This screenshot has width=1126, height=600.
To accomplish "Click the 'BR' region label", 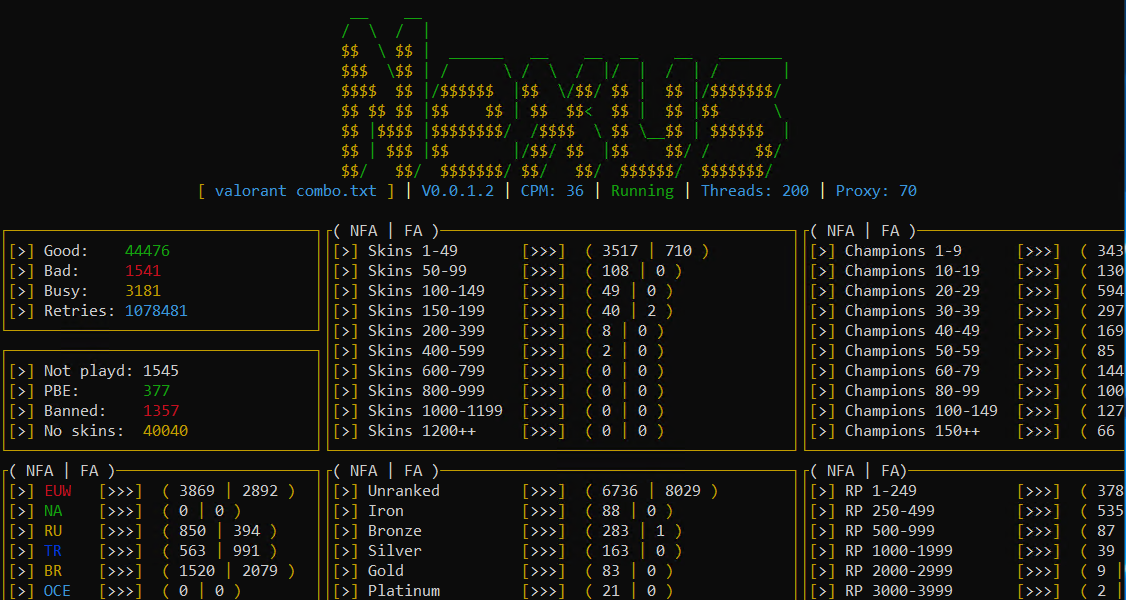I will click(53, 571).
